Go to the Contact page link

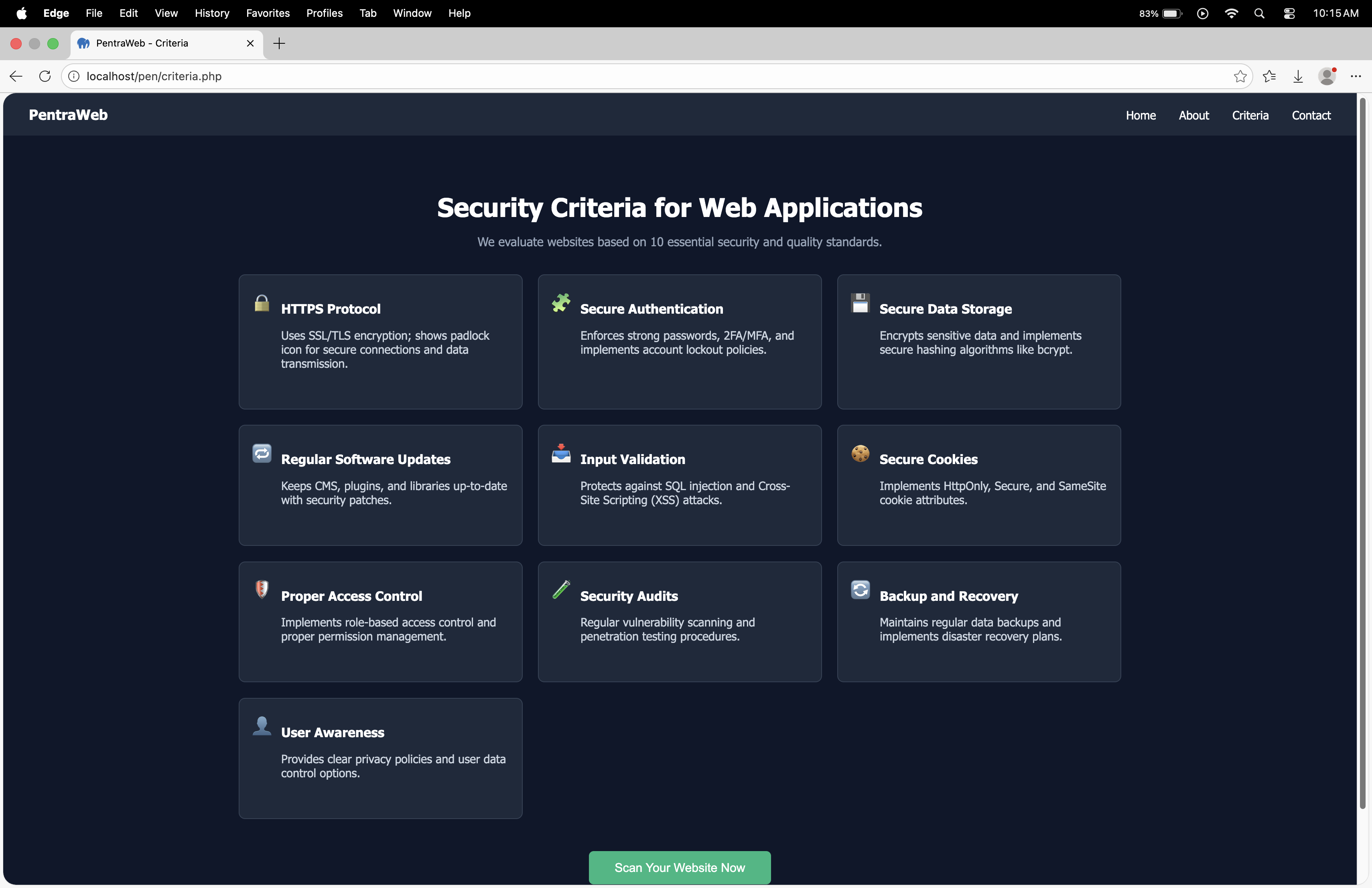tap(1310, 115)
